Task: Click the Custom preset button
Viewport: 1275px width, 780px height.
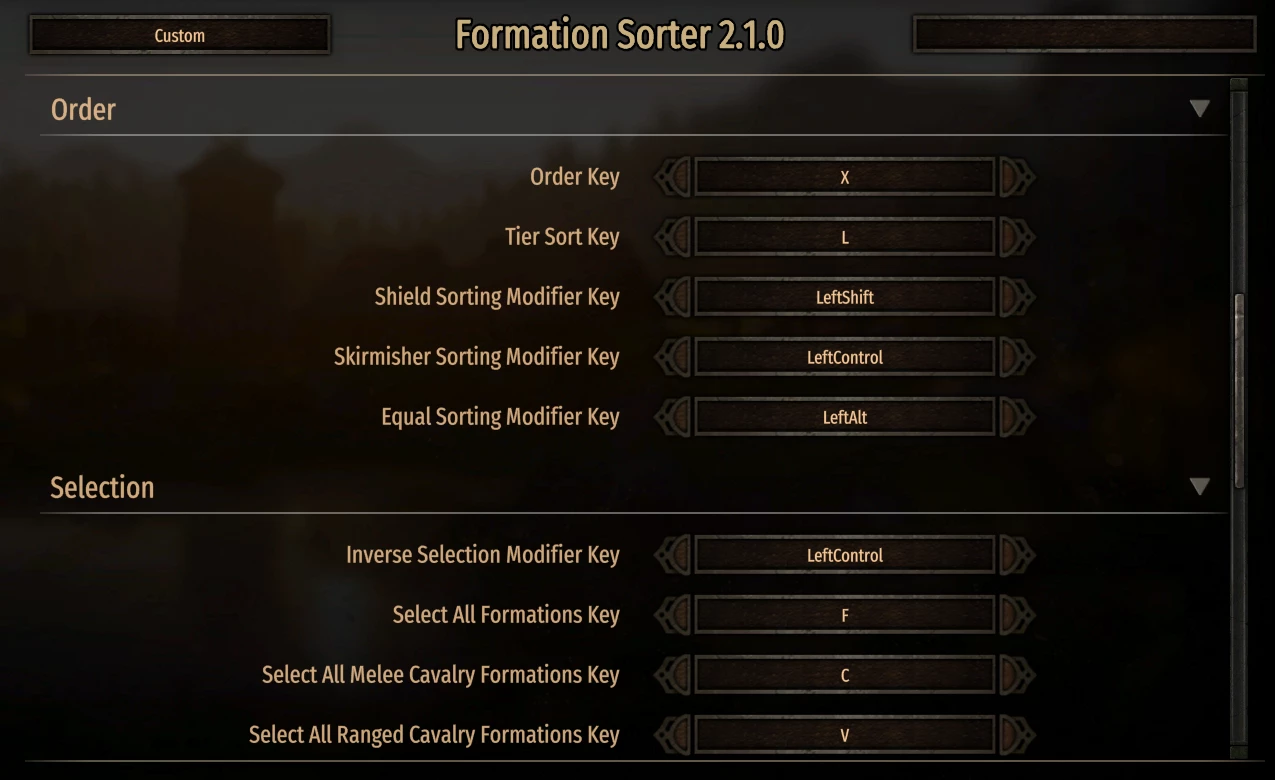Action: [180, 35]
